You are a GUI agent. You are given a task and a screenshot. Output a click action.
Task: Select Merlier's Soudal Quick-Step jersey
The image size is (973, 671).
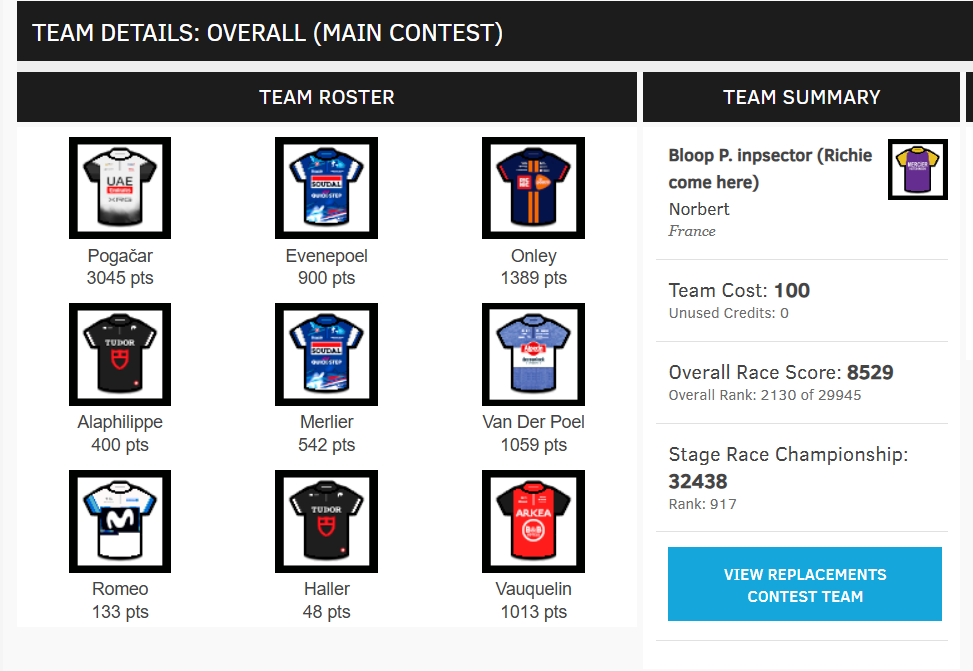pyautogui.click(x=326, y=354)
